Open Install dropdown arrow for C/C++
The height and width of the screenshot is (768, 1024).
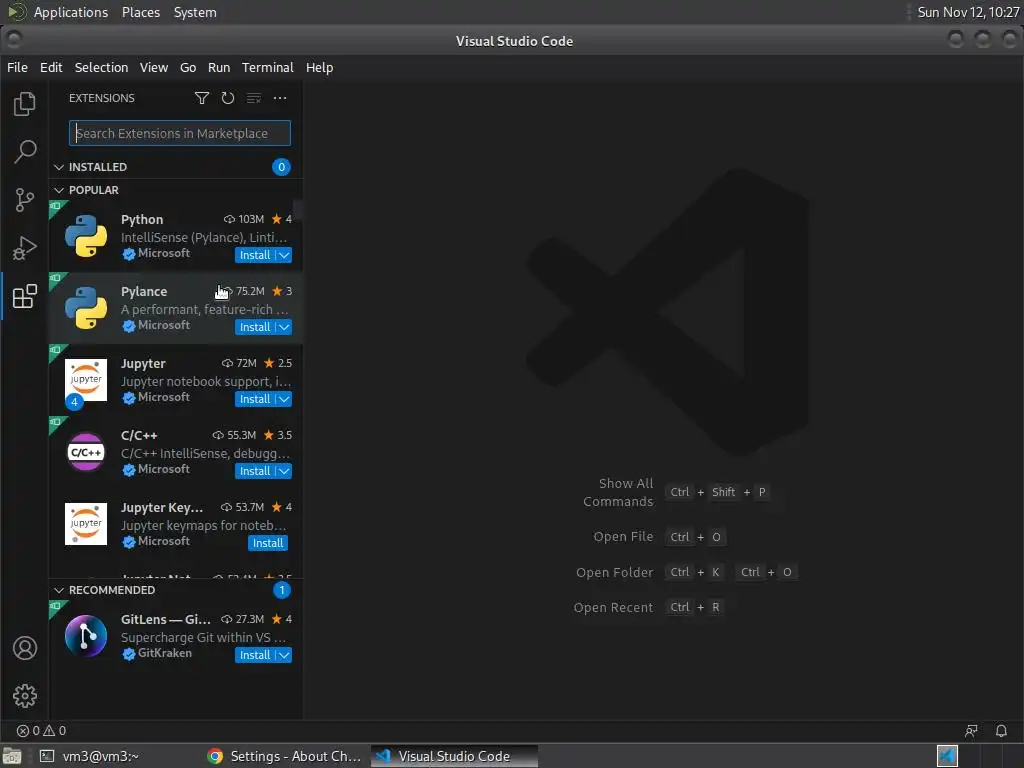284,471
